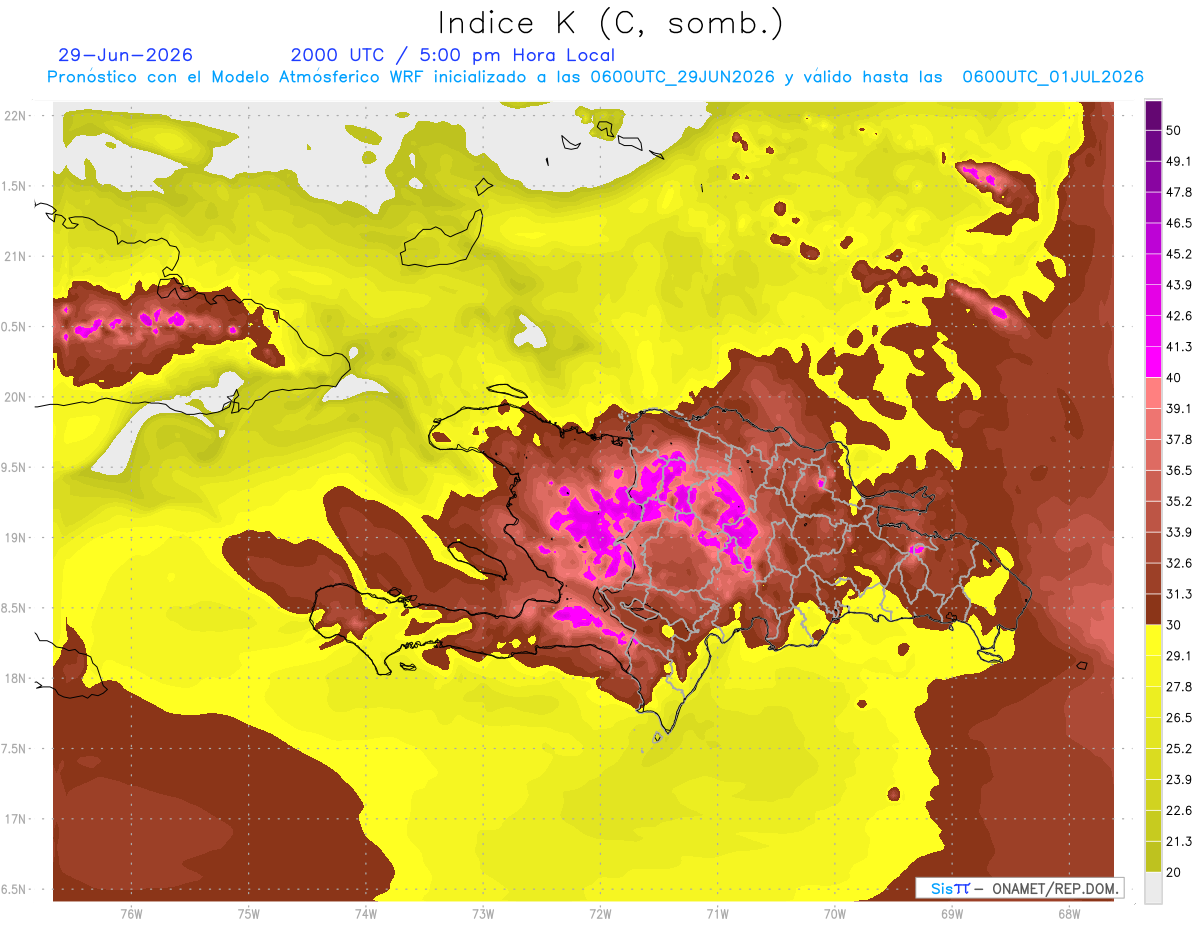The image size is (1200, 927).
Task: Click the '71W' longitude label
Action: [x=717, y=914]
